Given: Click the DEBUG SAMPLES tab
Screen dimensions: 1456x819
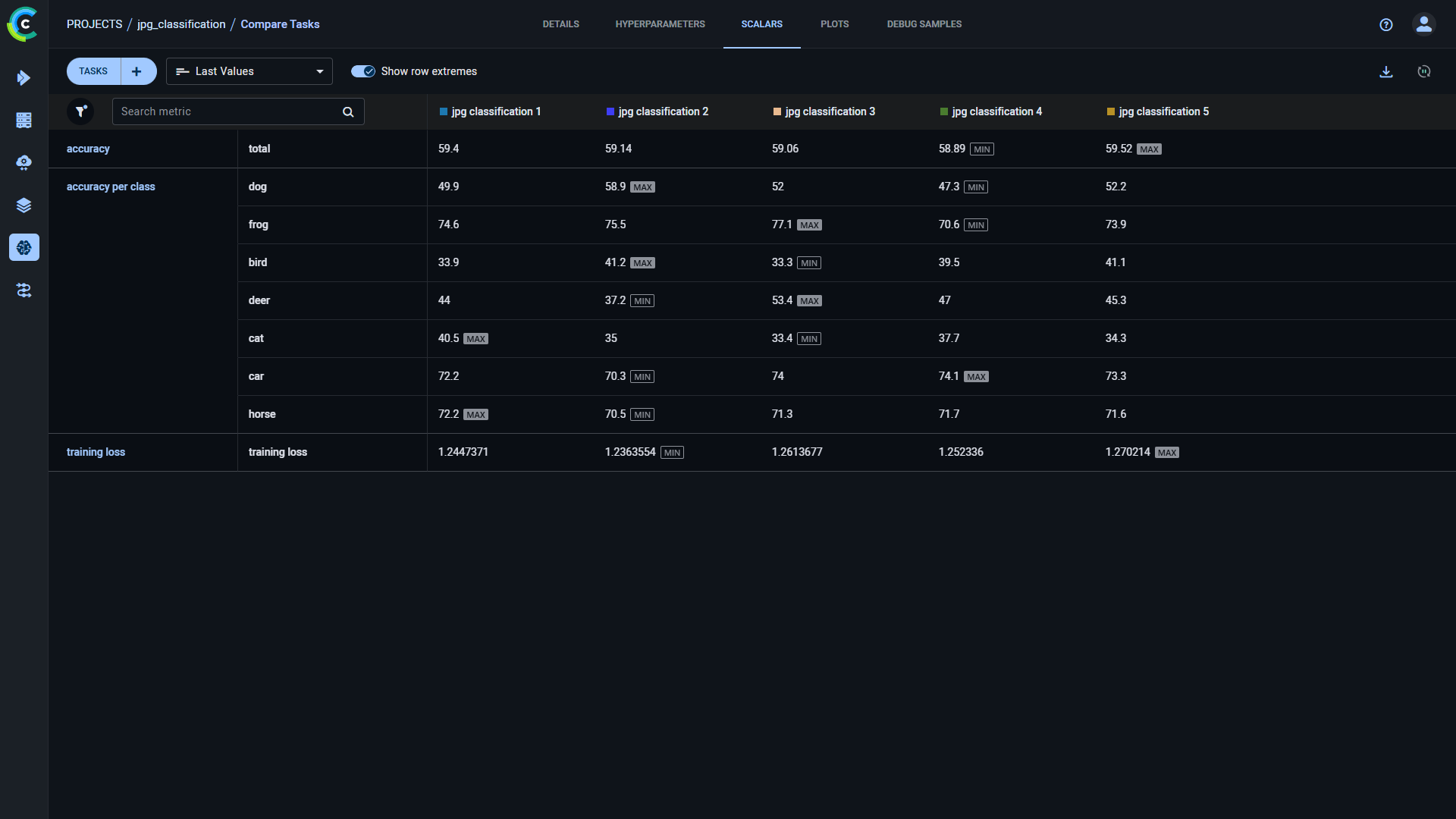Looking at the screenshot, I should coord(924,24).
